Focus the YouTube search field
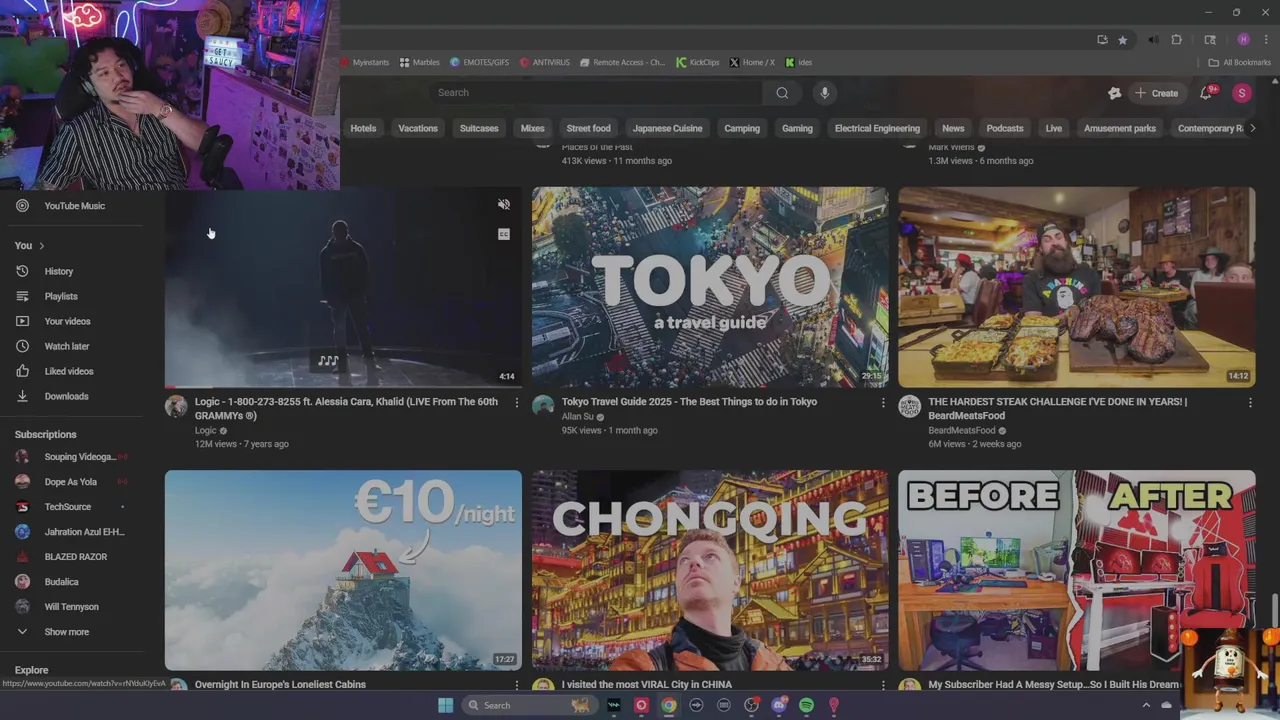1280x720 pixels. pos(597,93)
